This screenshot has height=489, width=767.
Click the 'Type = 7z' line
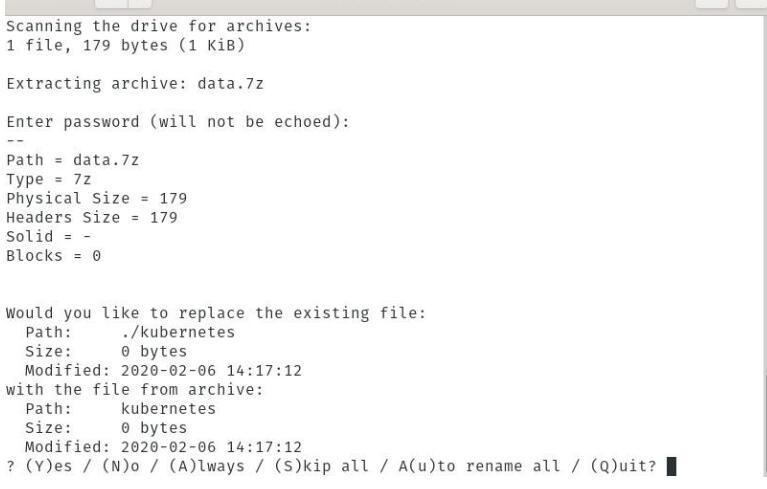point(48,179)
